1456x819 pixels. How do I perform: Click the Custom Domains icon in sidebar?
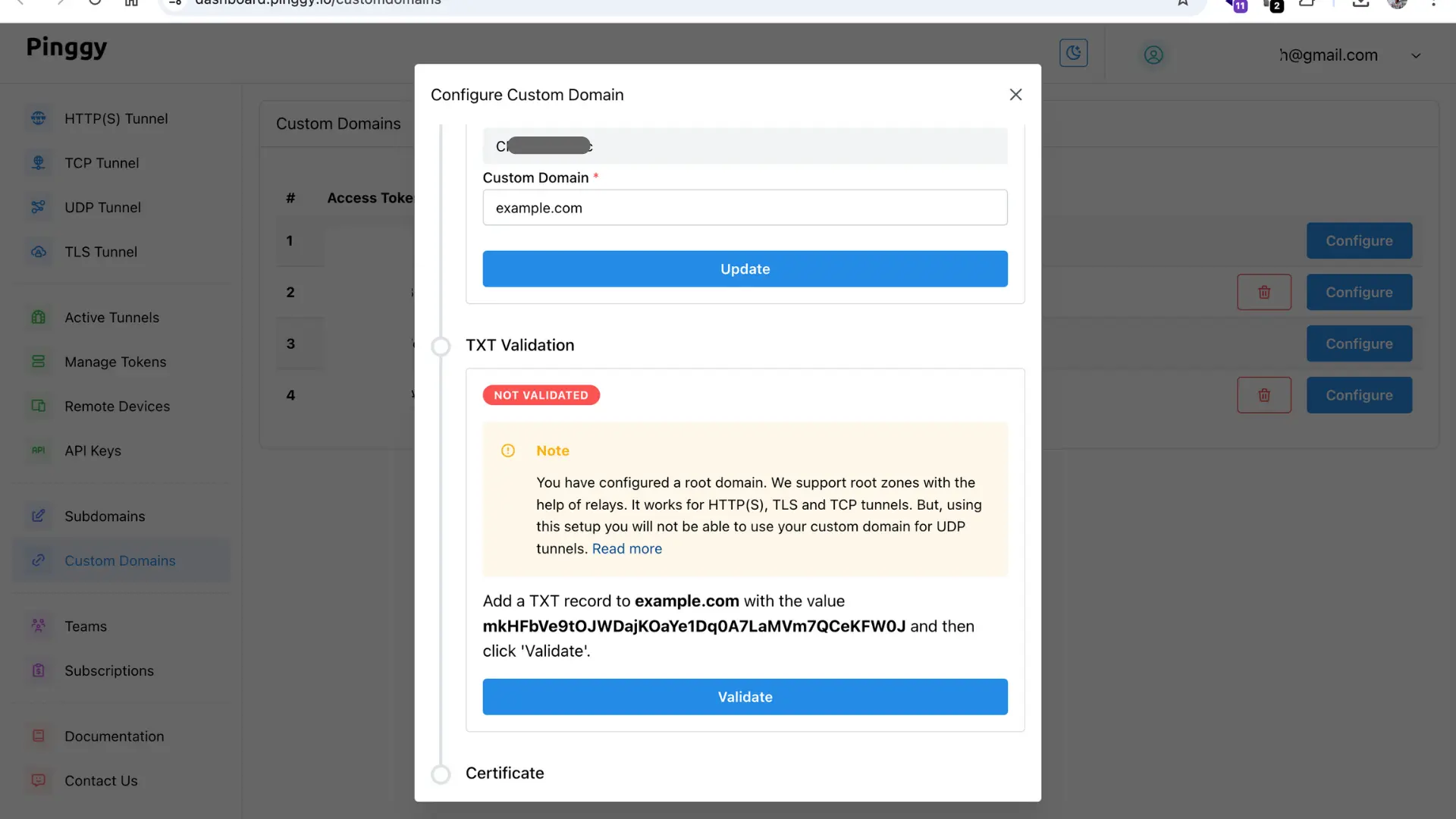(x=39, y=561)
